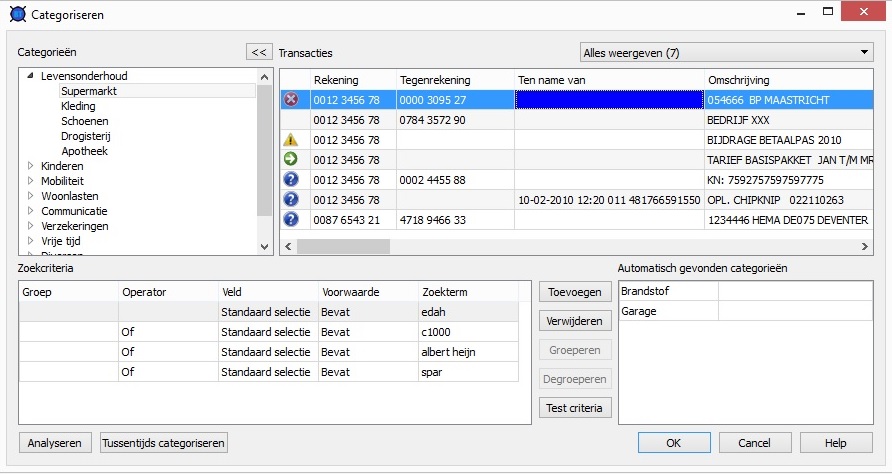The image size is (892, 474).
Task: Click the Analyseren button
Action: point(56,443)
